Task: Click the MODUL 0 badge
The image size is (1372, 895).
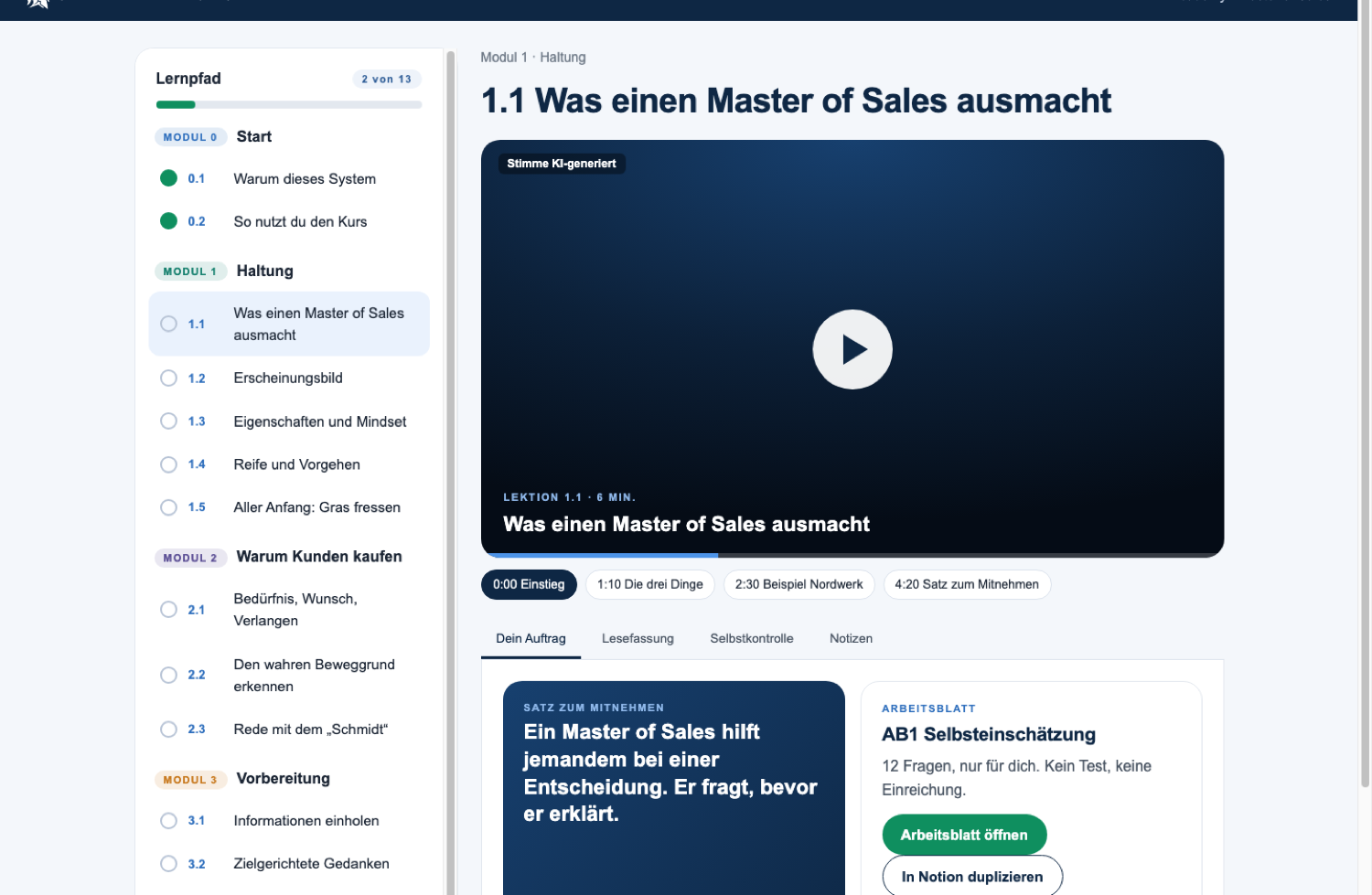Action: (190, 137)
